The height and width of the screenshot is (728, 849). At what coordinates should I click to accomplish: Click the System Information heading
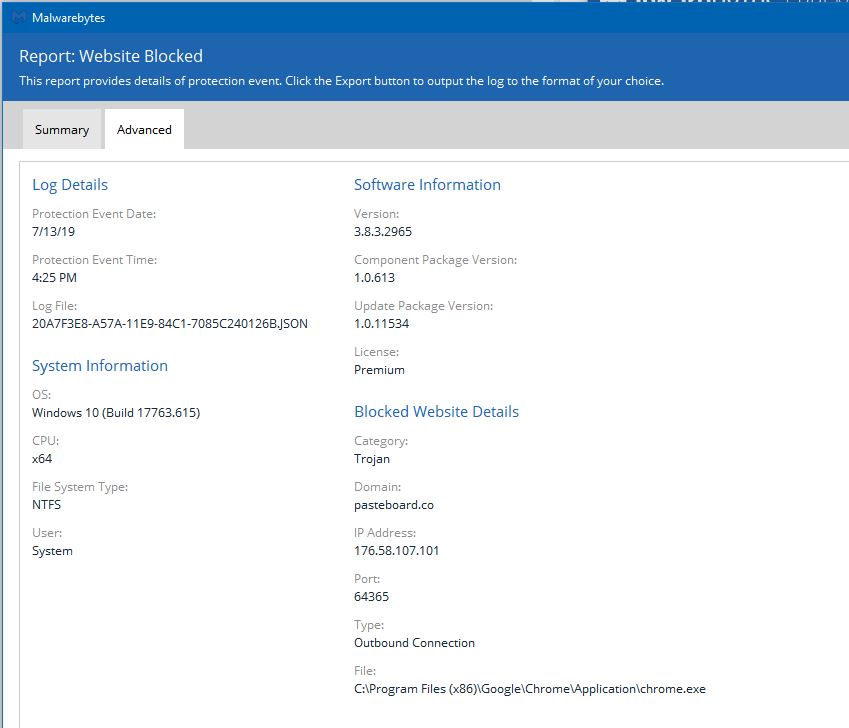point(100,366)
